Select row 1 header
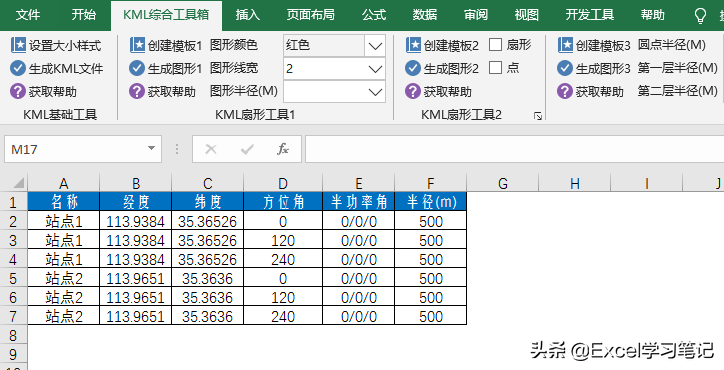 [13, 202]
